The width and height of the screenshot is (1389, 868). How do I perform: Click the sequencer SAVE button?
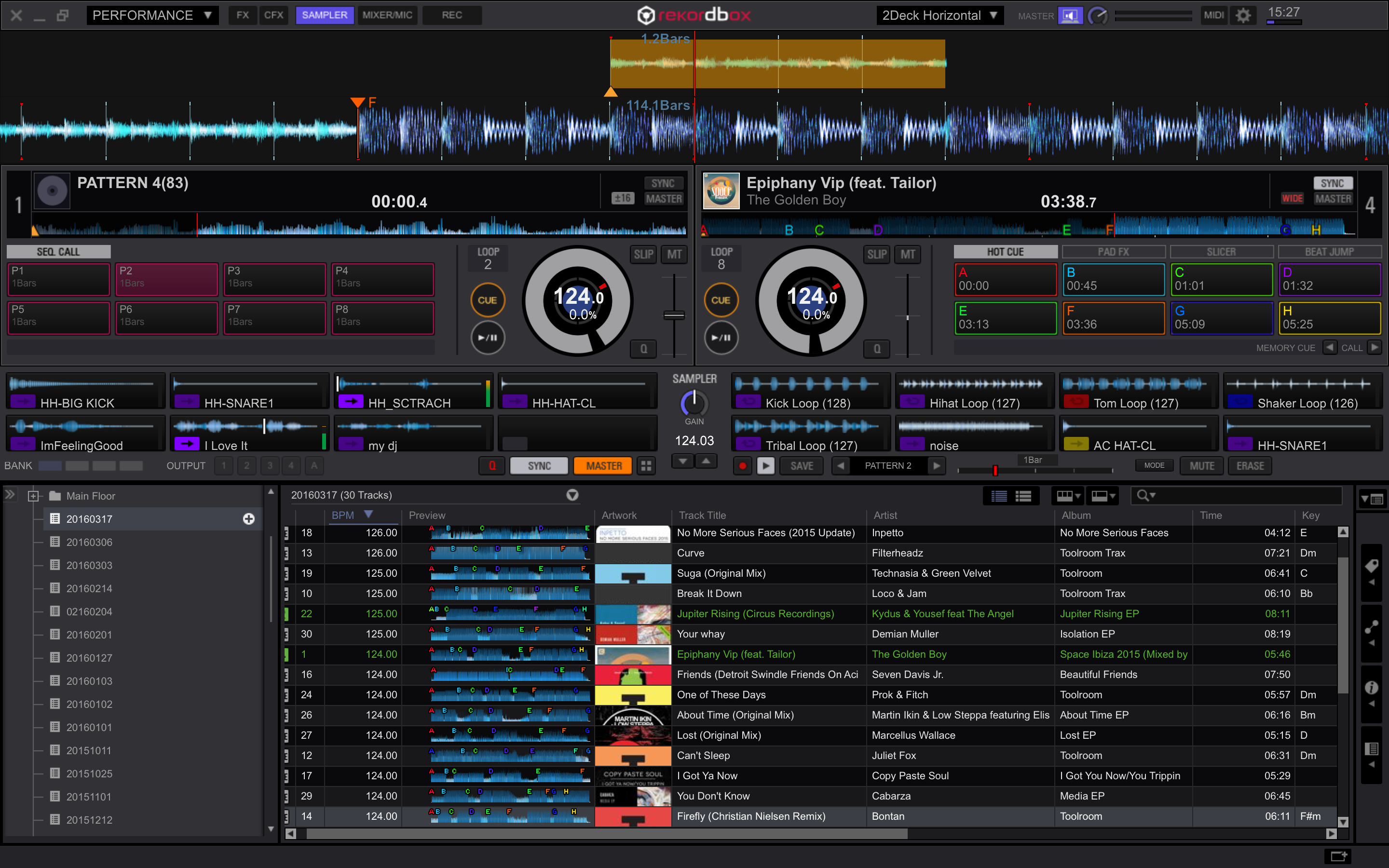(801, 465)
